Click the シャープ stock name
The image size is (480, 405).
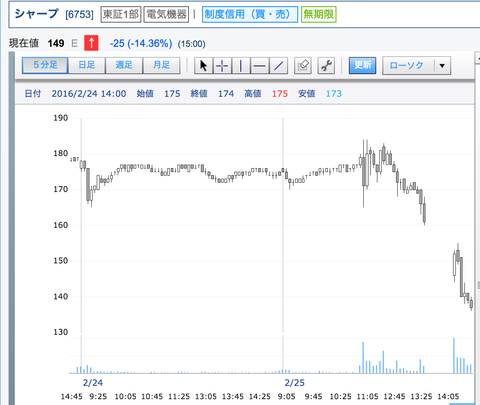click(37, 14)
